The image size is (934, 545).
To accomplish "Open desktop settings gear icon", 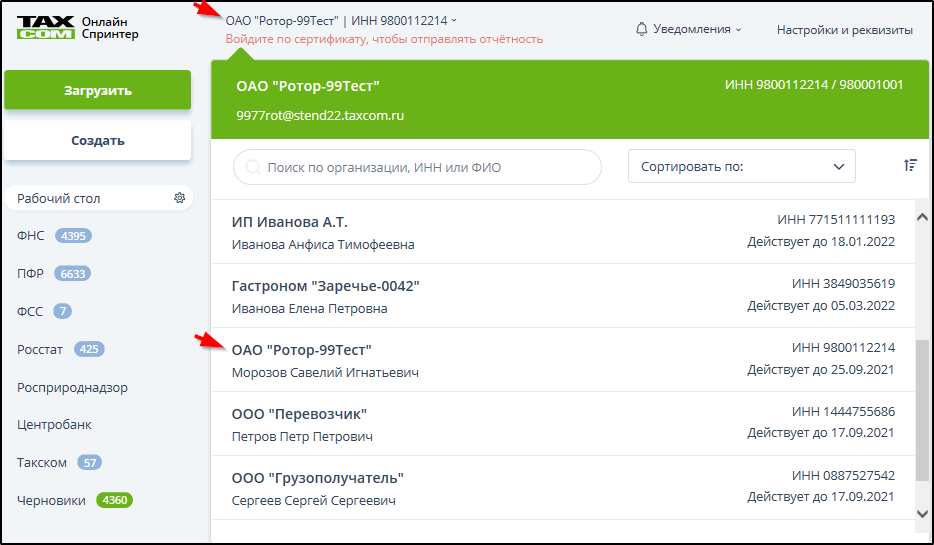I will pos(180,198).
